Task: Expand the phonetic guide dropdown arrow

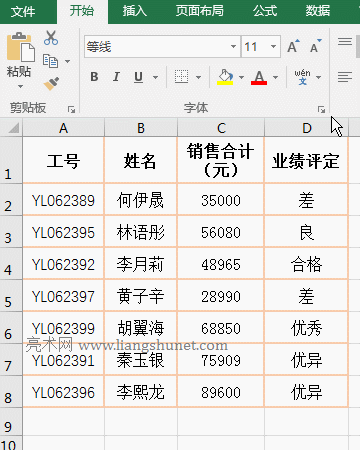Action: pyautogui.click(x=319, y=77)
